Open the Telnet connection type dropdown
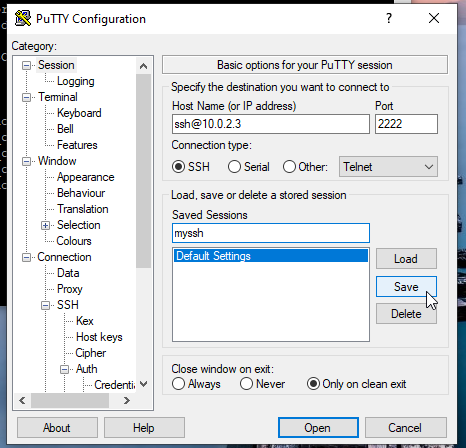Screen dimensions: 466x448 388,167
